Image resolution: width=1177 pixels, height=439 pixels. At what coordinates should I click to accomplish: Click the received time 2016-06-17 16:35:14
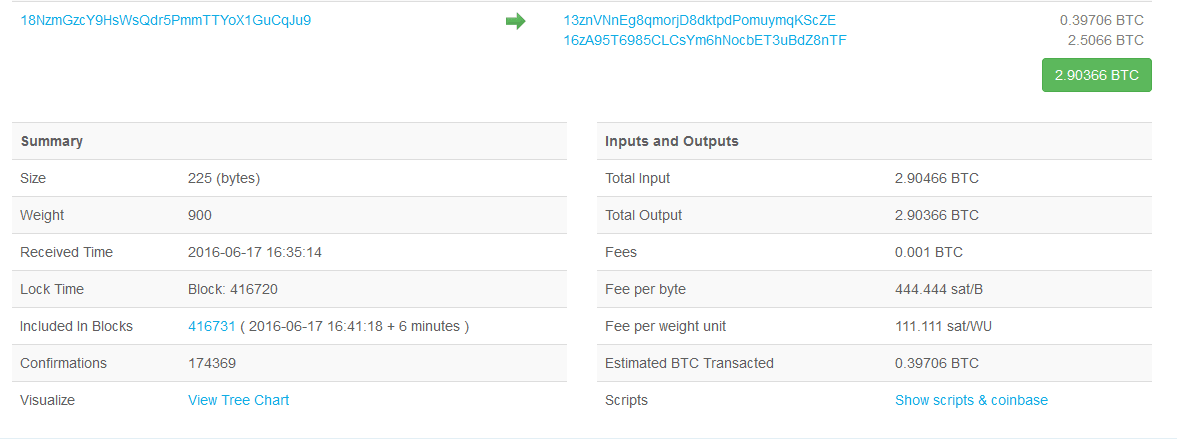click(x=255, y=252)
